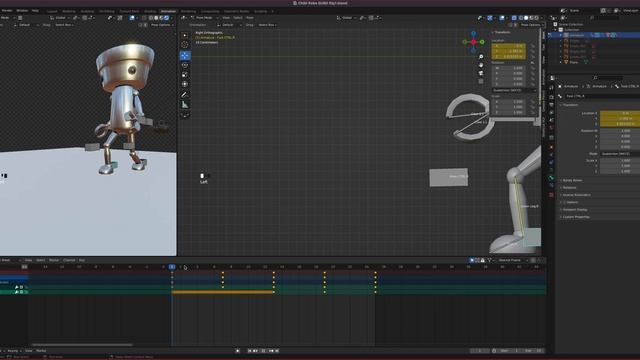Select the Annotate tool in viewport toolbar
This screenshot has height=360, width=640.
tap(185, 95)
